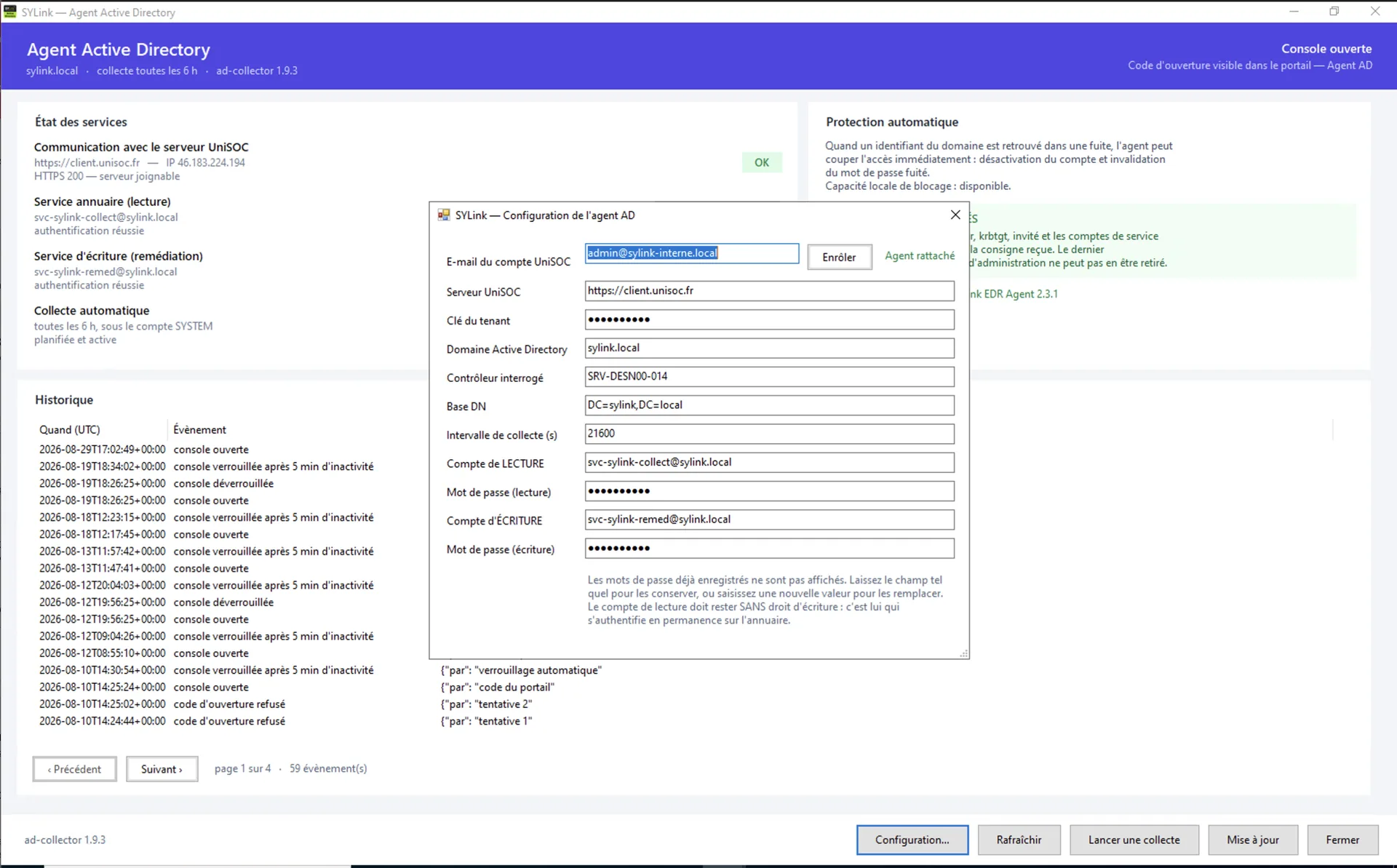Click into the Serveur UniSOC field
This screenshot has width=1397, height=868.
click(x=769, y=291)
